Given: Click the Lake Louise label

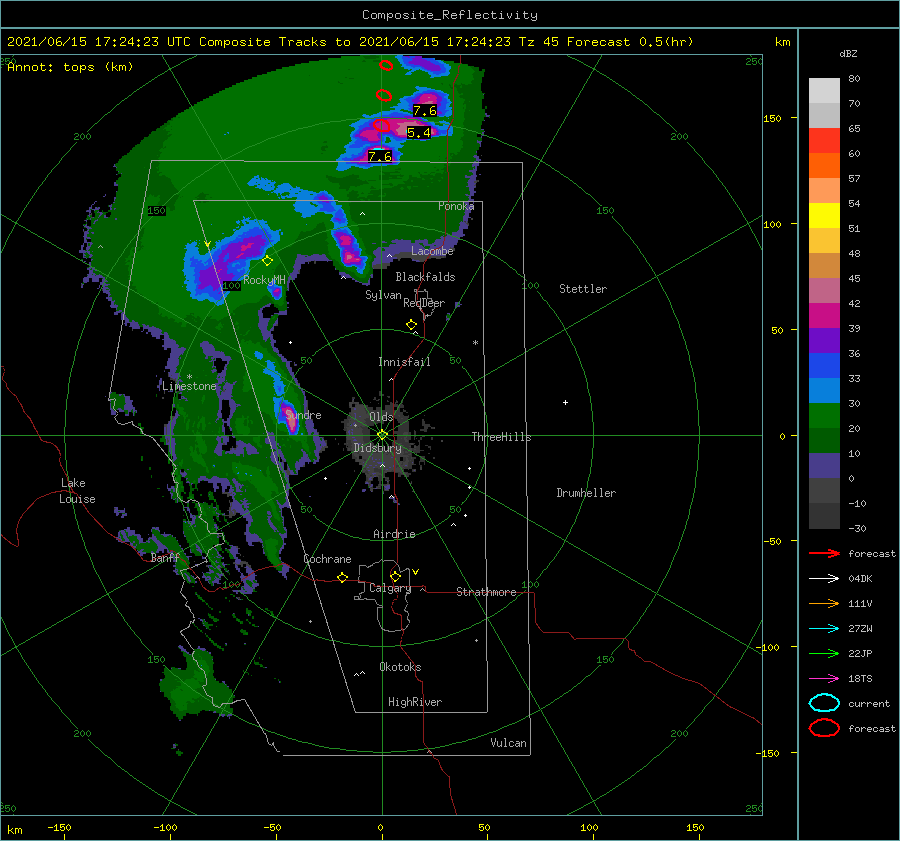Looking at the screenshot, I should click(77, 491).
